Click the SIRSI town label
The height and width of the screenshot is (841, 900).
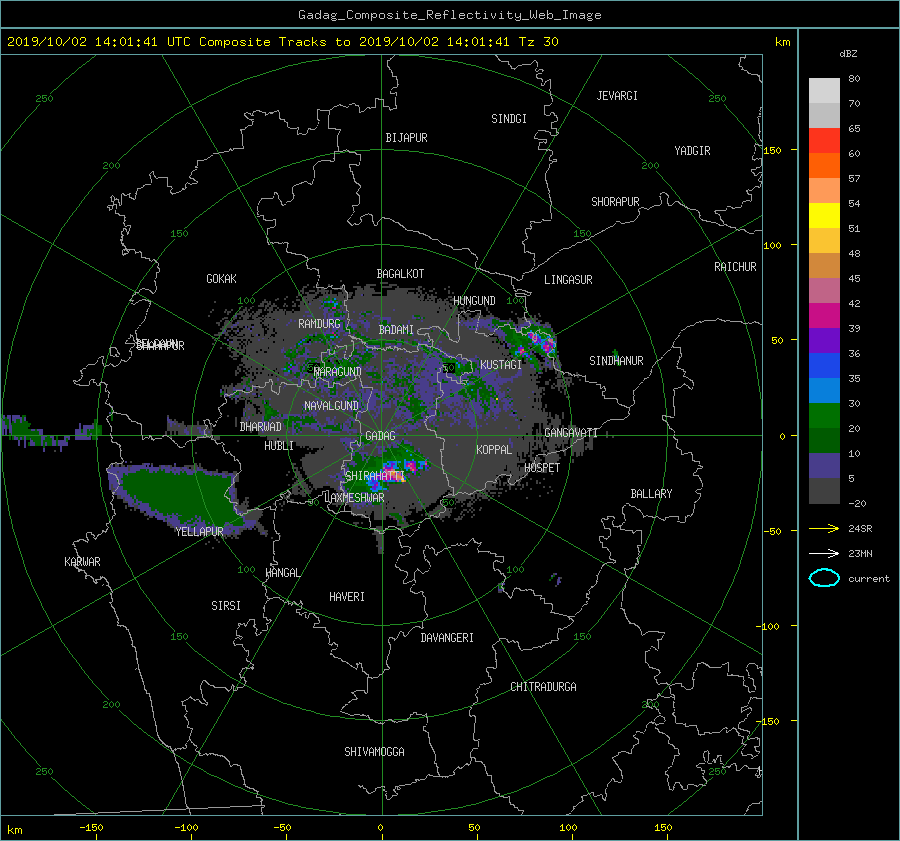[226, 606]
